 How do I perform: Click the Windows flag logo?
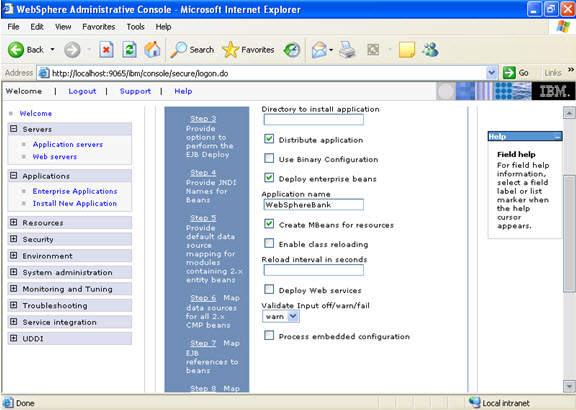(x=563, y=26)
